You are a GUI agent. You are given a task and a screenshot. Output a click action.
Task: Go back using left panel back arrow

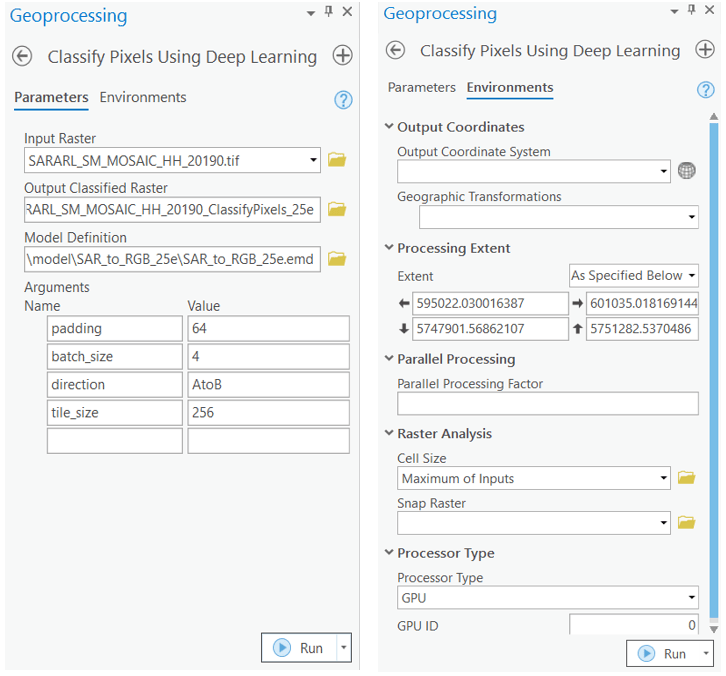[22, 57]
